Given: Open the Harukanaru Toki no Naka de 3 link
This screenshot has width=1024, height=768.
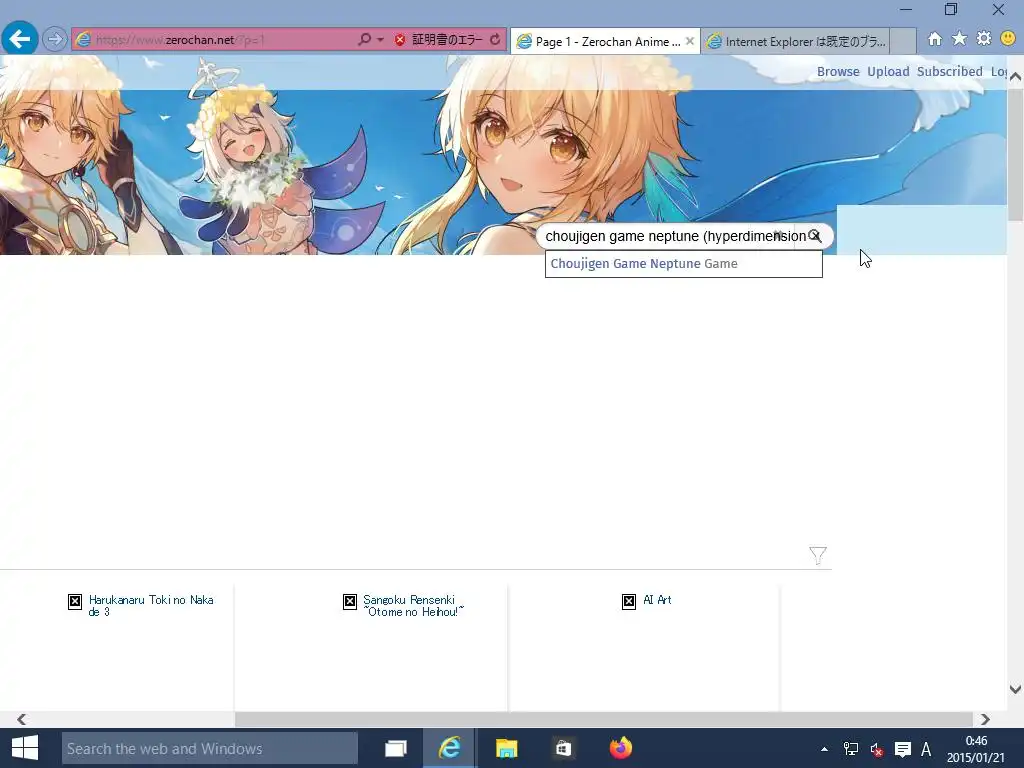Looking at the screenshot, I should (x=151, y=605).
